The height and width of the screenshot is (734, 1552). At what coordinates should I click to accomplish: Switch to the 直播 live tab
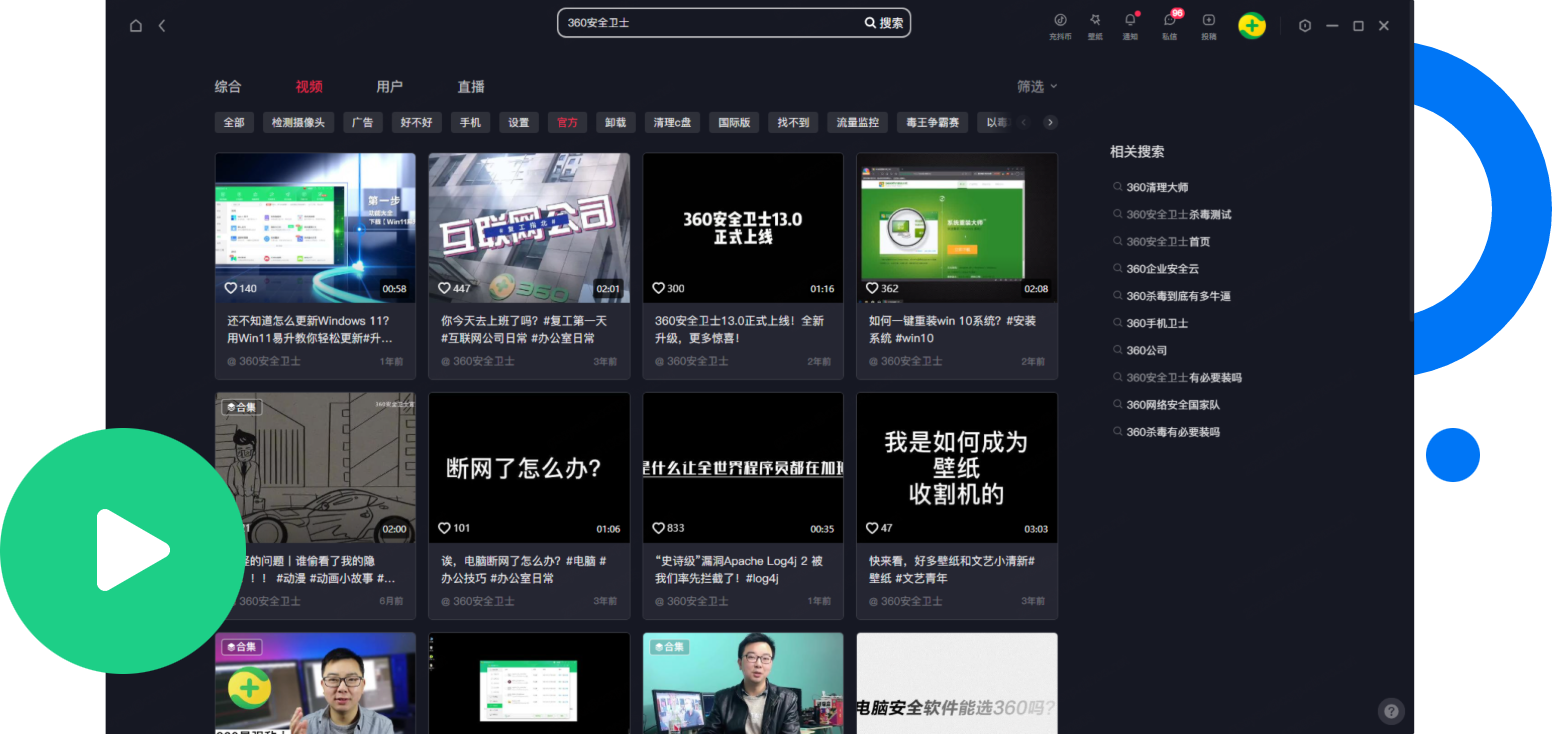[x=470, y=87]
